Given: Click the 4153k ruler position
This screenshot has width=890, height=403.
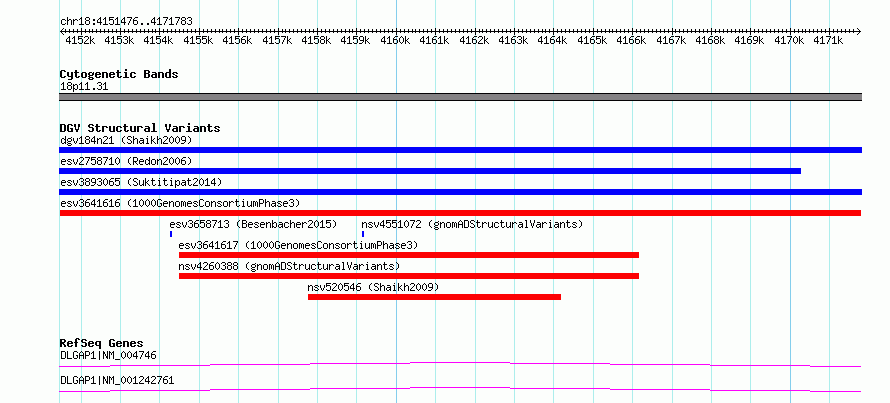Looking at the screenshot, I should [119, 40].
